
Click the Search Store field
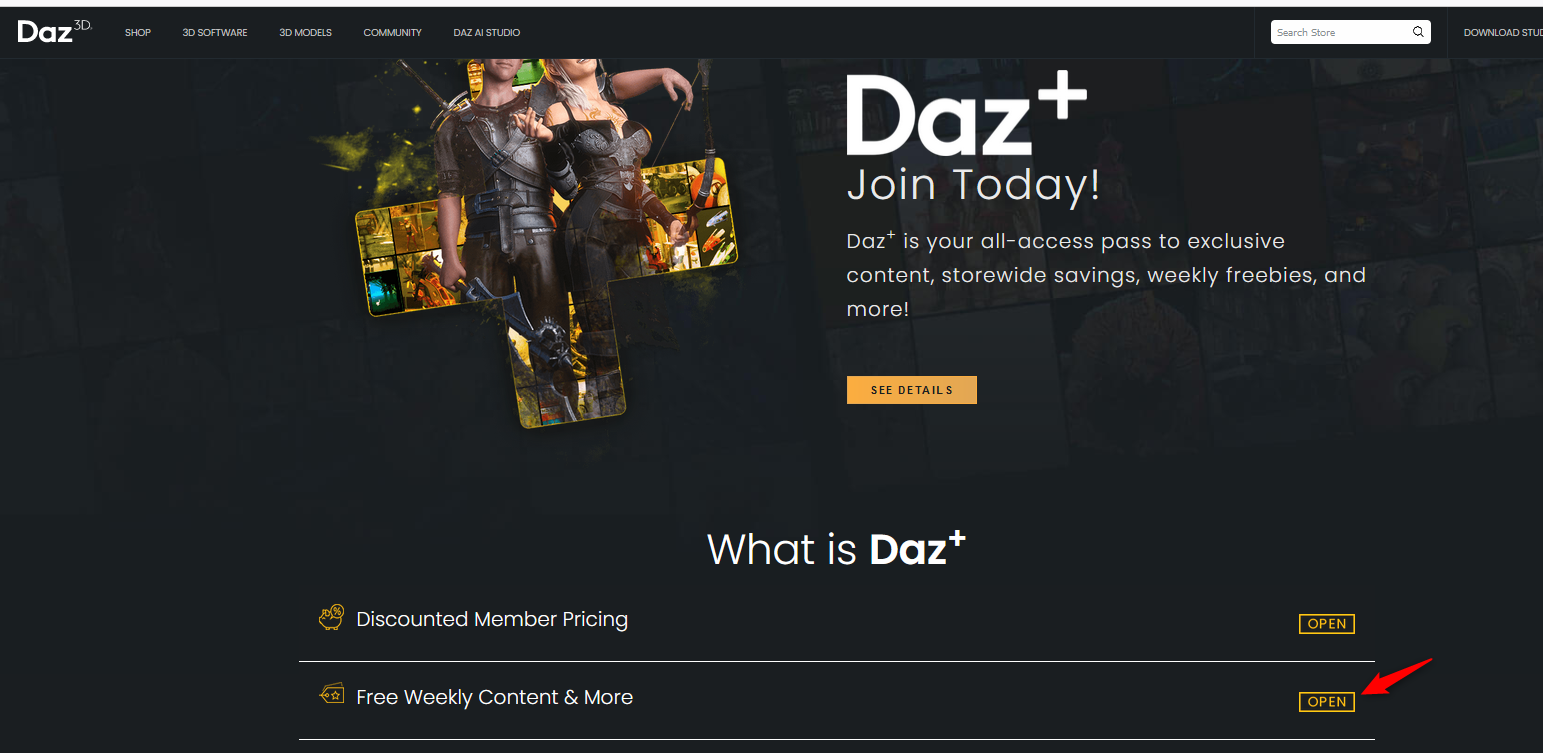tap(1340, 32)
